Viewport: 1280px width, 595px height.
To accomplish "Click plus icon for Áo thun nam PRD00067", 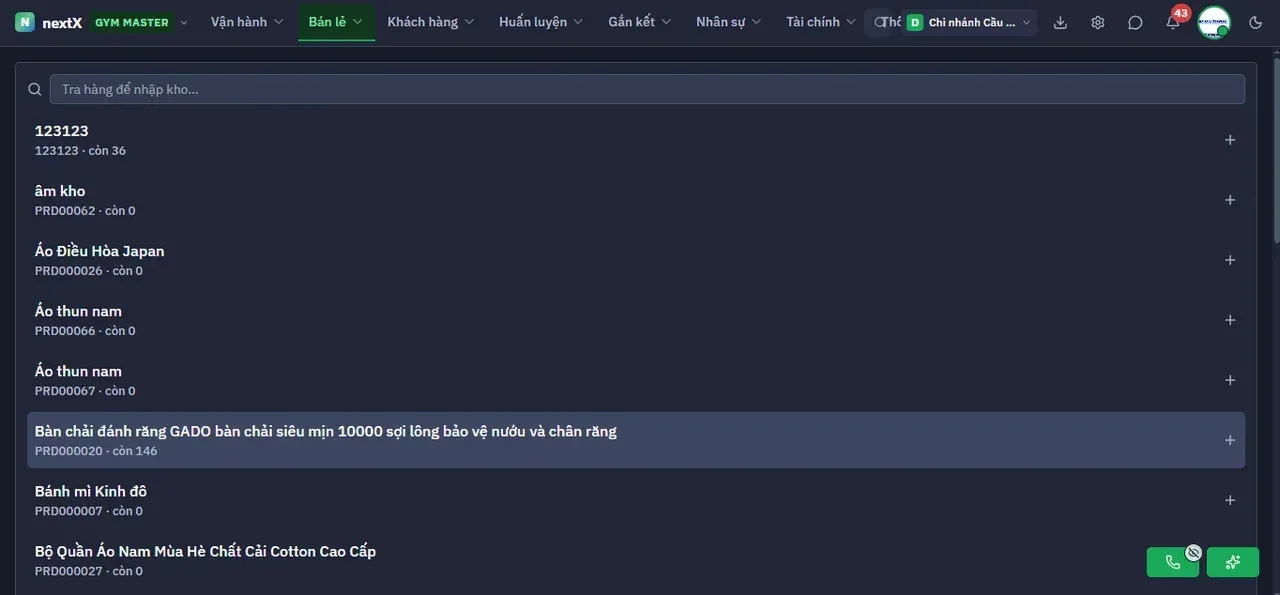I will tap(1230, 380).
